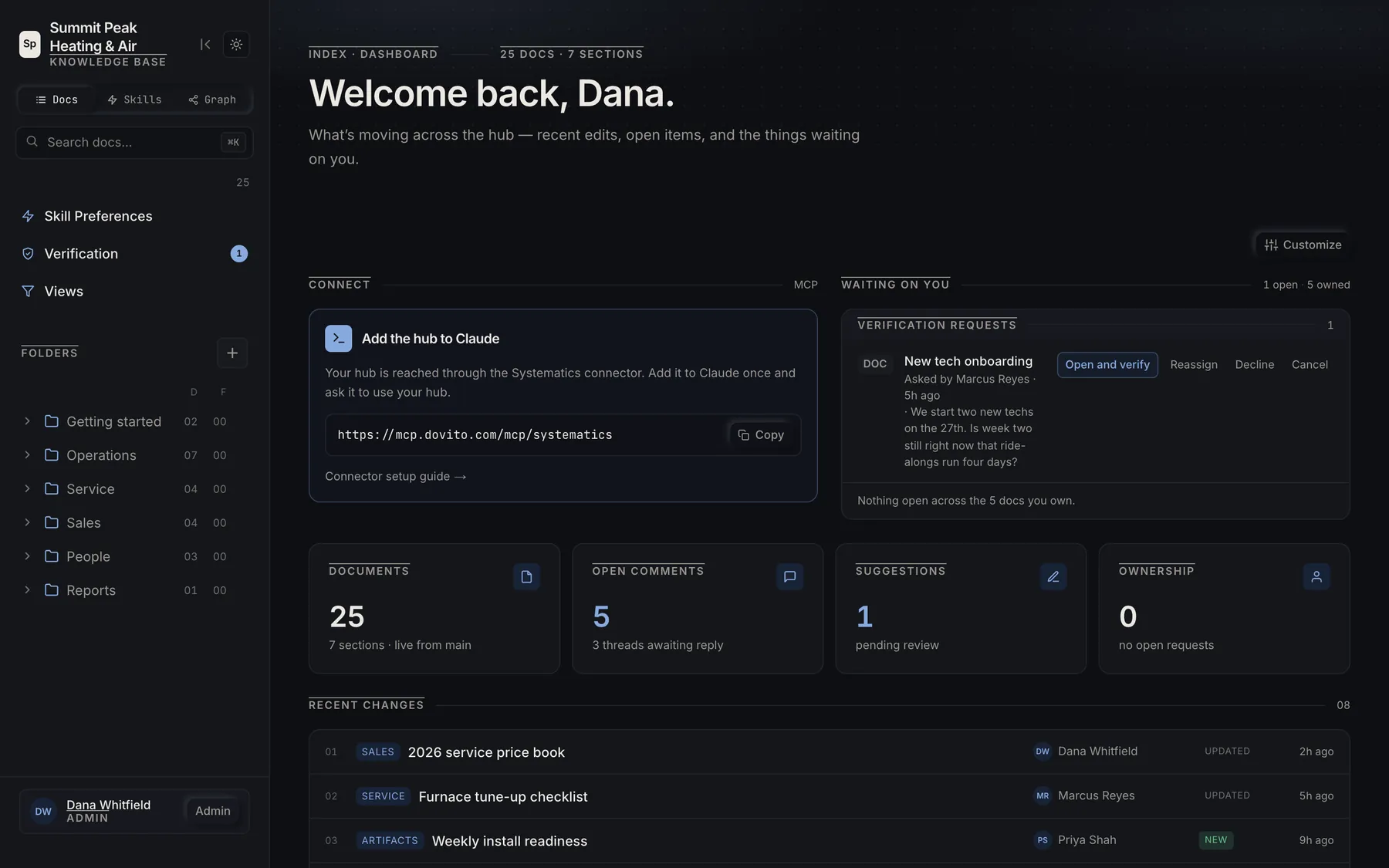Reassign the New tech onboarding request
The height and width of the screenshot is (868, 1389).
tap(1194, 365)
